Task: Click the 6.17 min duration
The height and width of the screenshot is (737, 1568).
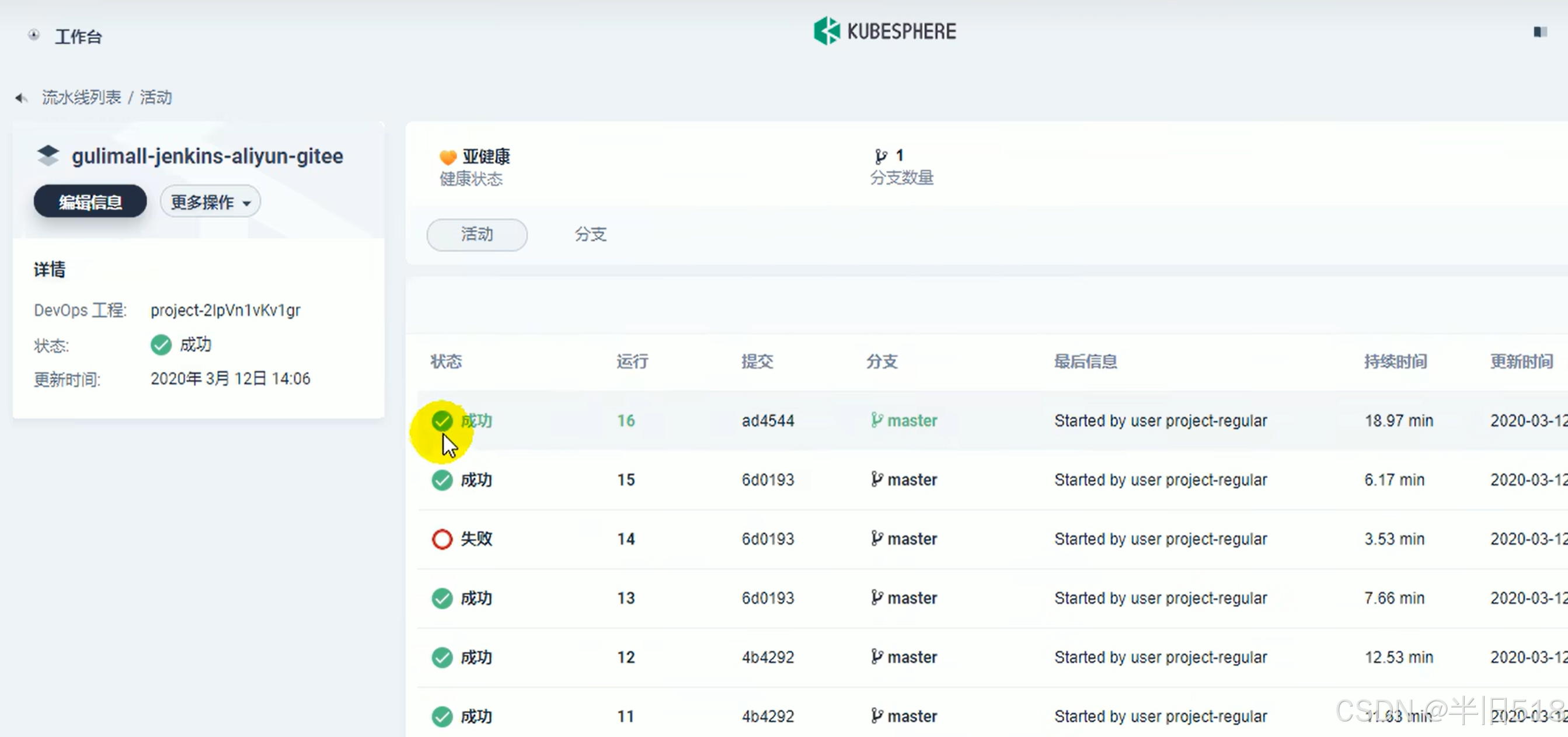Action: (1394, 480)
